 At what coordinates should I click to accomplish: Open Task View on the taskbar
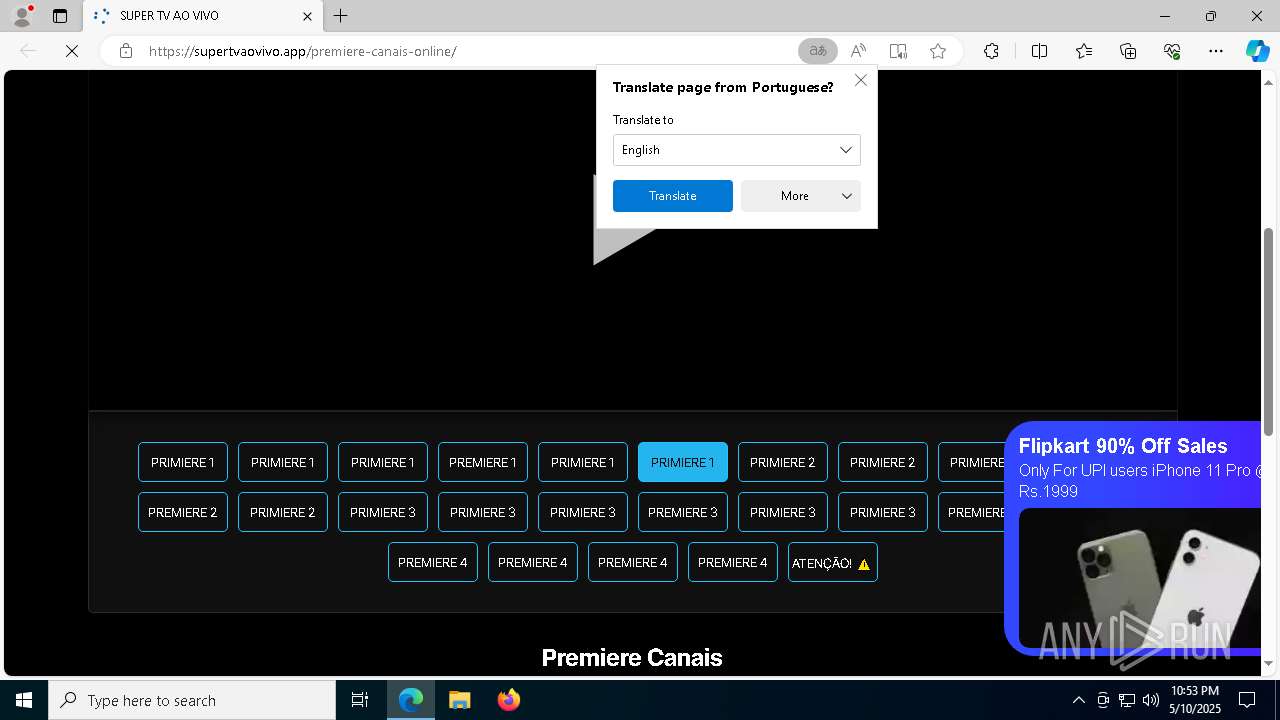pyautogui.click(x=360, y=700)
